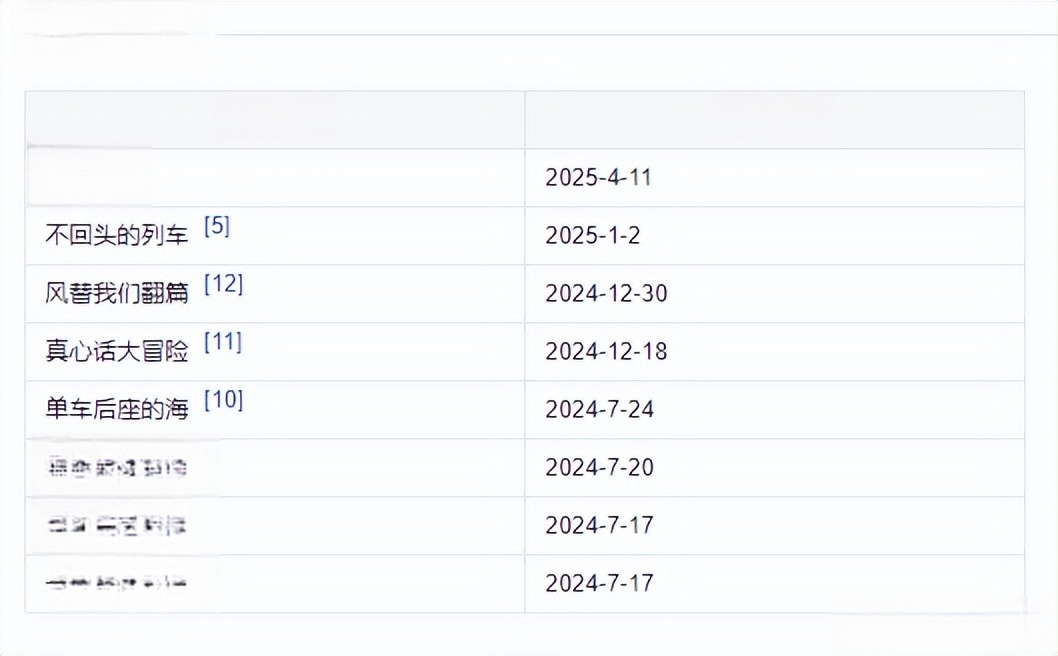This screenshot has height=656, width=1058.
Task: Open reference link [12]
Action: 223,284
